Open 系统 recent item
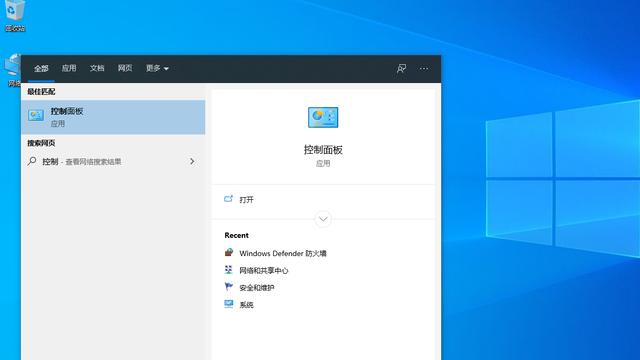The width and height of the screenshot is (640, 360). pos(247,305)
